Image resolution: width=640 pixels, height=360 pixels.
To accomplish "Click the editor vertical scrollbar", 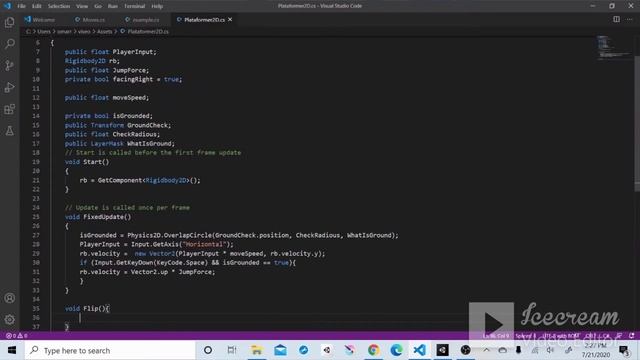I will point(637,124).
